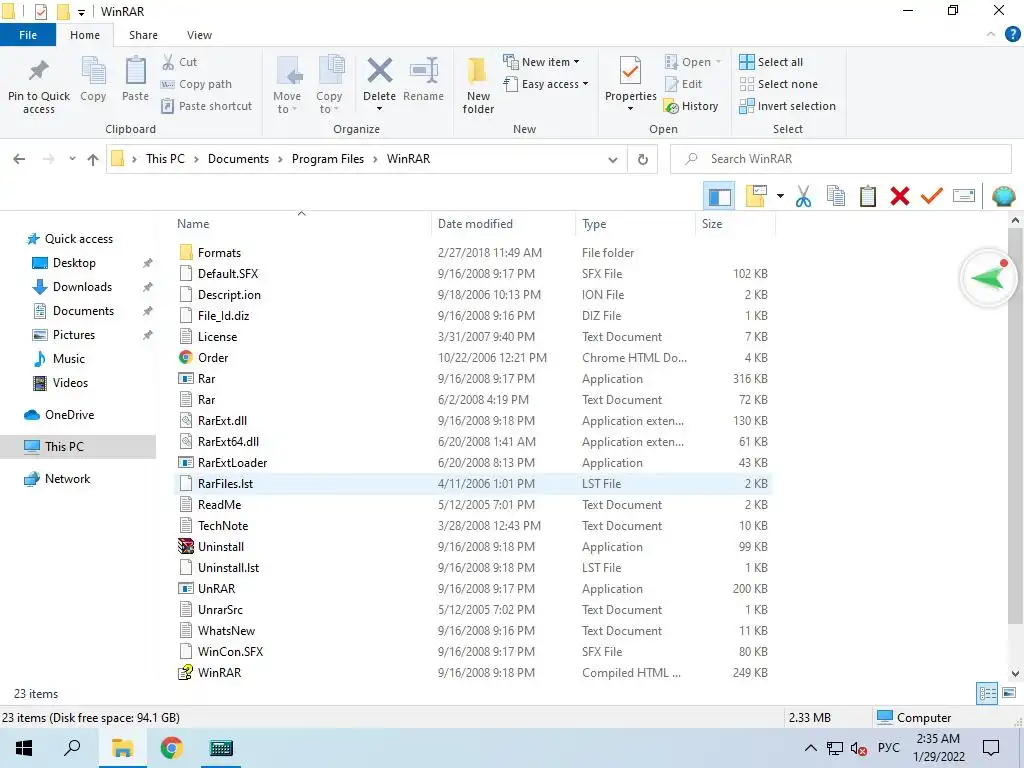Select Network in navigation pane
The height and width of the screenshot is (768, 1024).
click(67, 479)
